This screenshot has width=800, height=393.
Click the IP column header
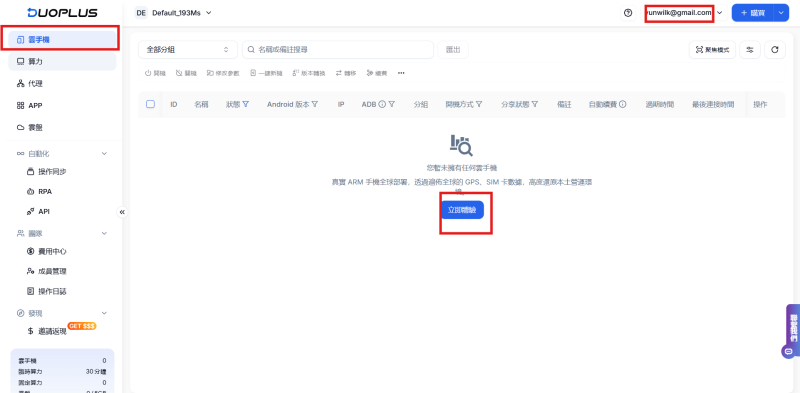click(x=341, y=104)
